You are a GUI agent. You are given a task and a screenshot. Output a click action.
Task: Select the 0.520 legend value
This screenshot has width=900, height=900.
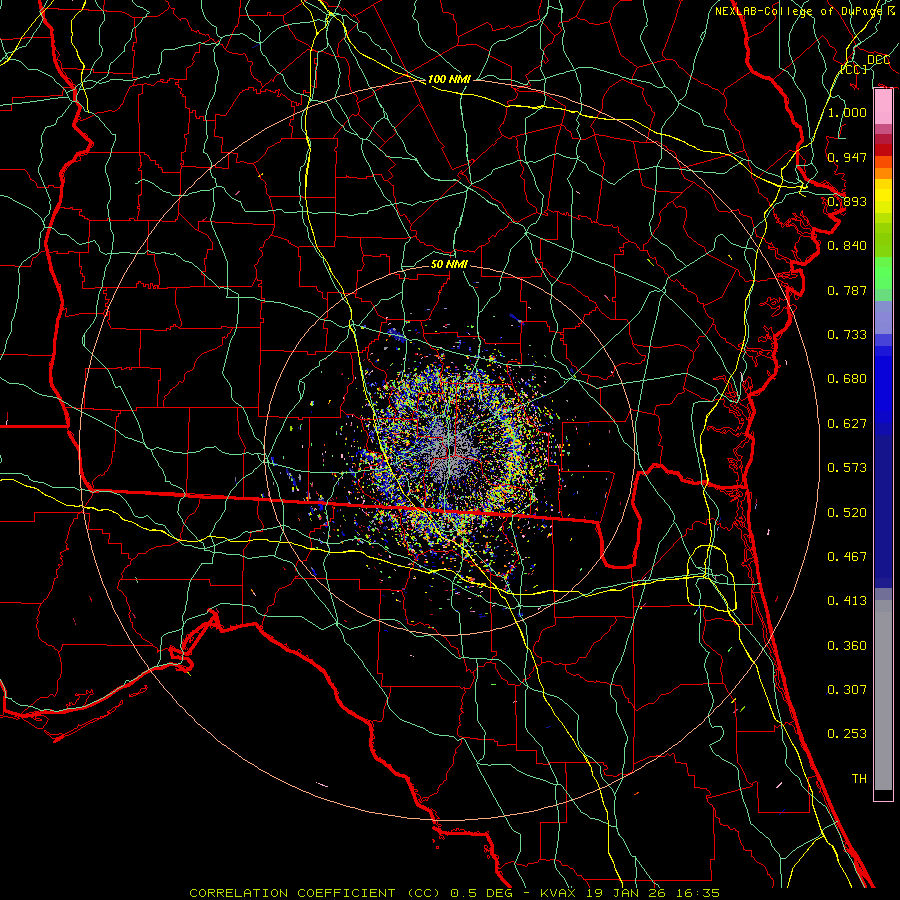(x=847, y=513)
